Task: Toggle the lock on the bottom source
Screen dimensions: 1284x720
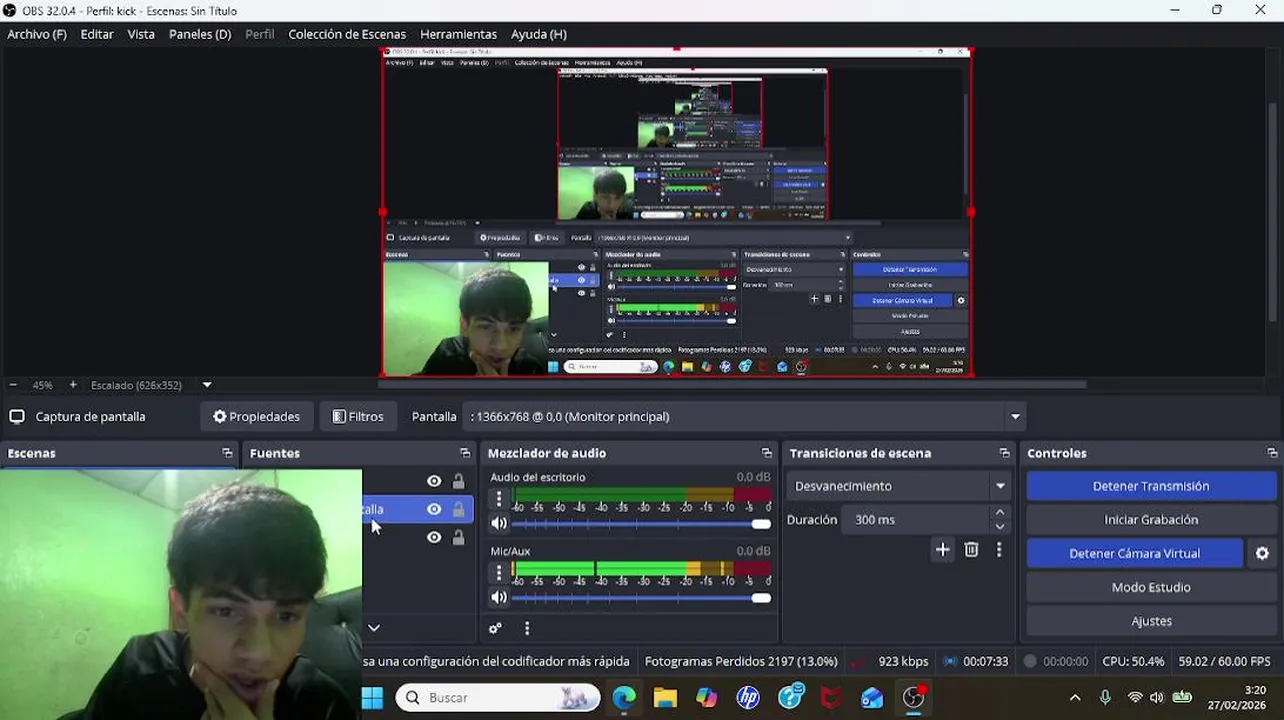Action: pos(458,537)
